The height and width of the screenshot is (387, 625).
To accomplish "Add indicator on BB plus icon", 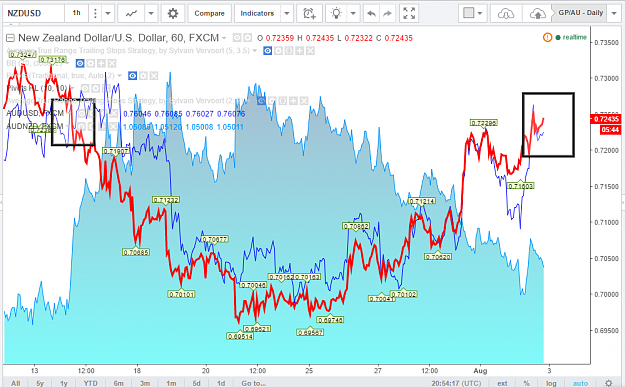I will tap(101, 63).
